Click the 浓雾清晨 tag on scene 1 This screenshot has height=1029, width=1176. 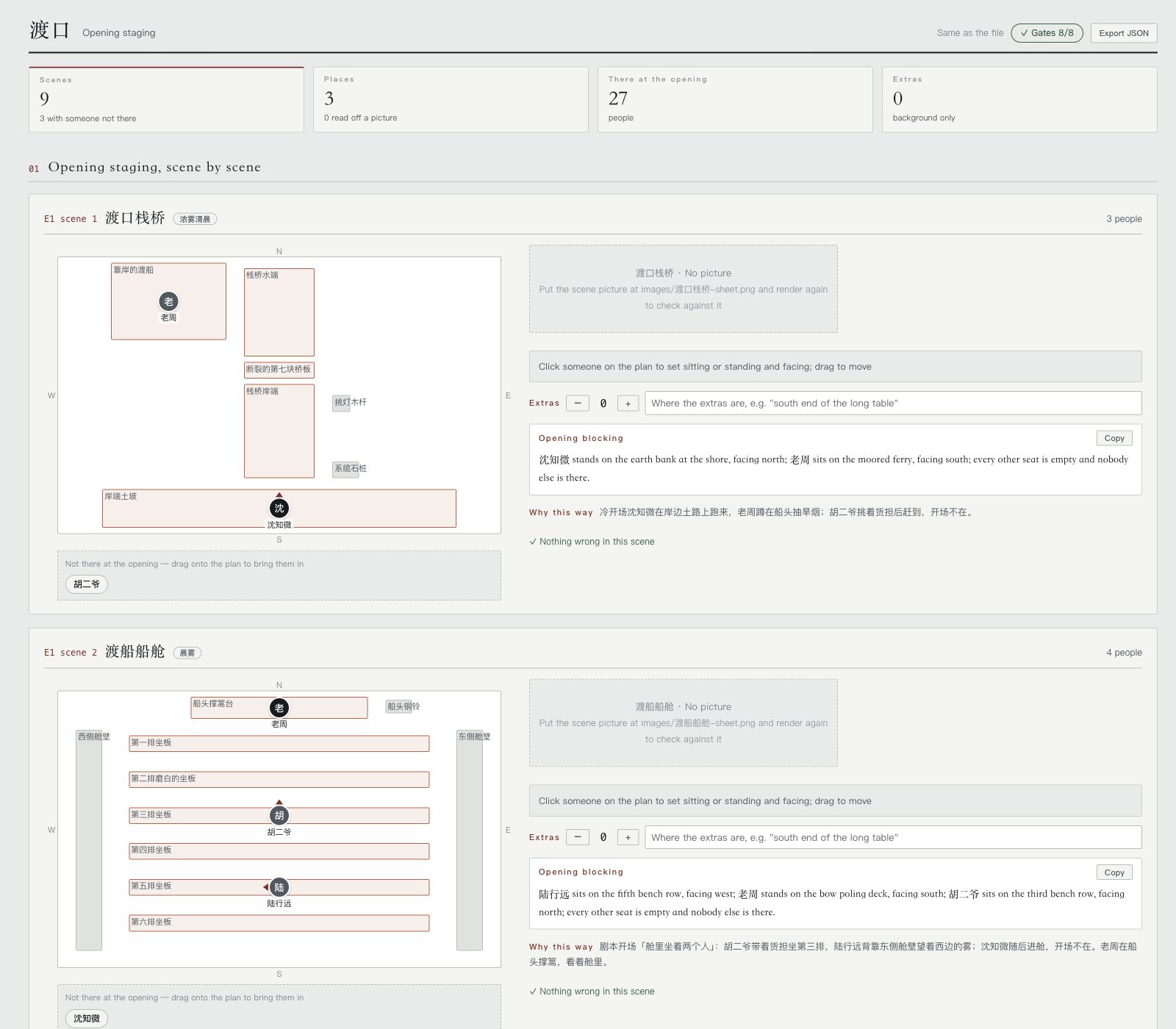[195, 219]
